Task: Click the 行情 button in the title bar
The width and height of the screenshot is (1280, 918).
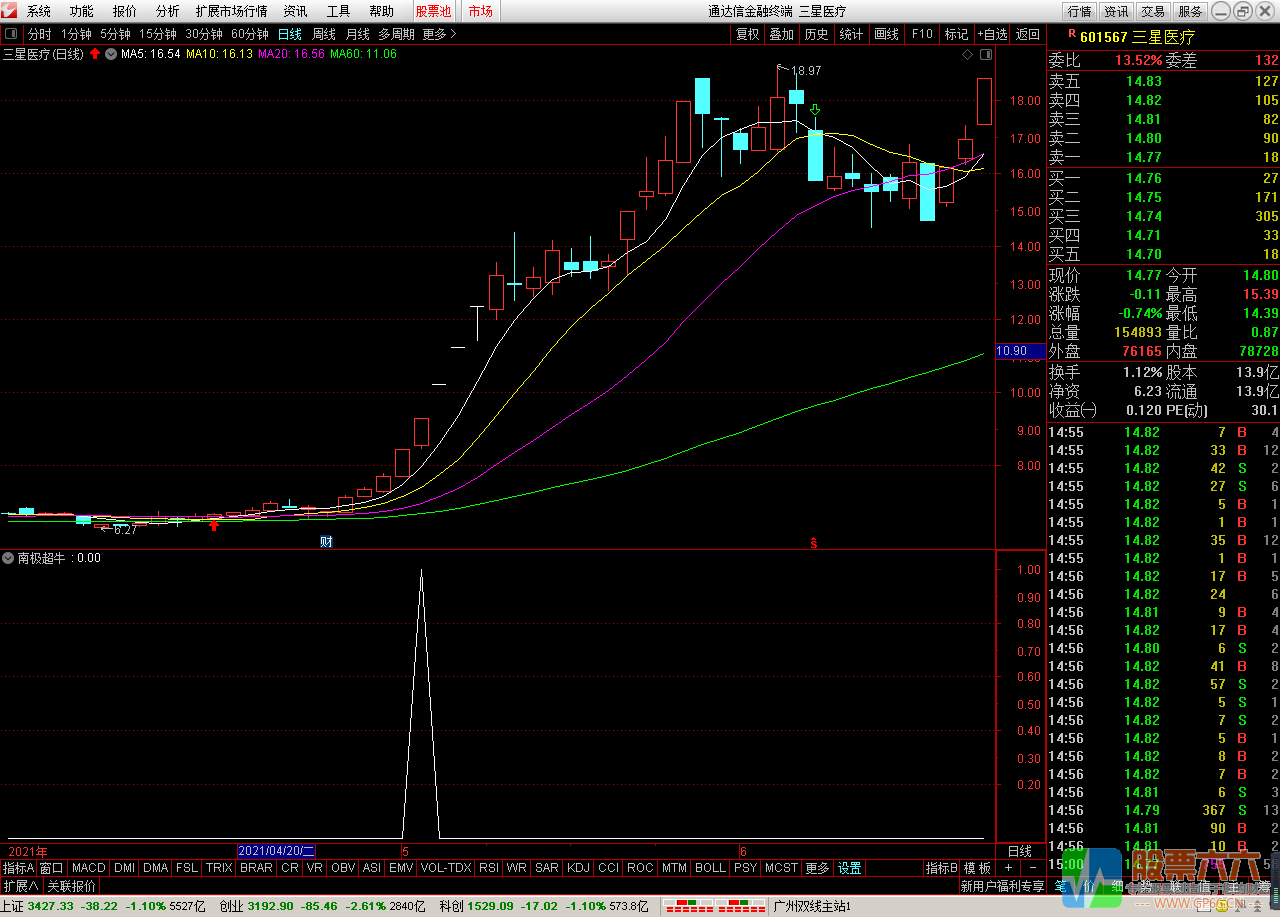Action: pyautogui.click(x=1080, y=12)
